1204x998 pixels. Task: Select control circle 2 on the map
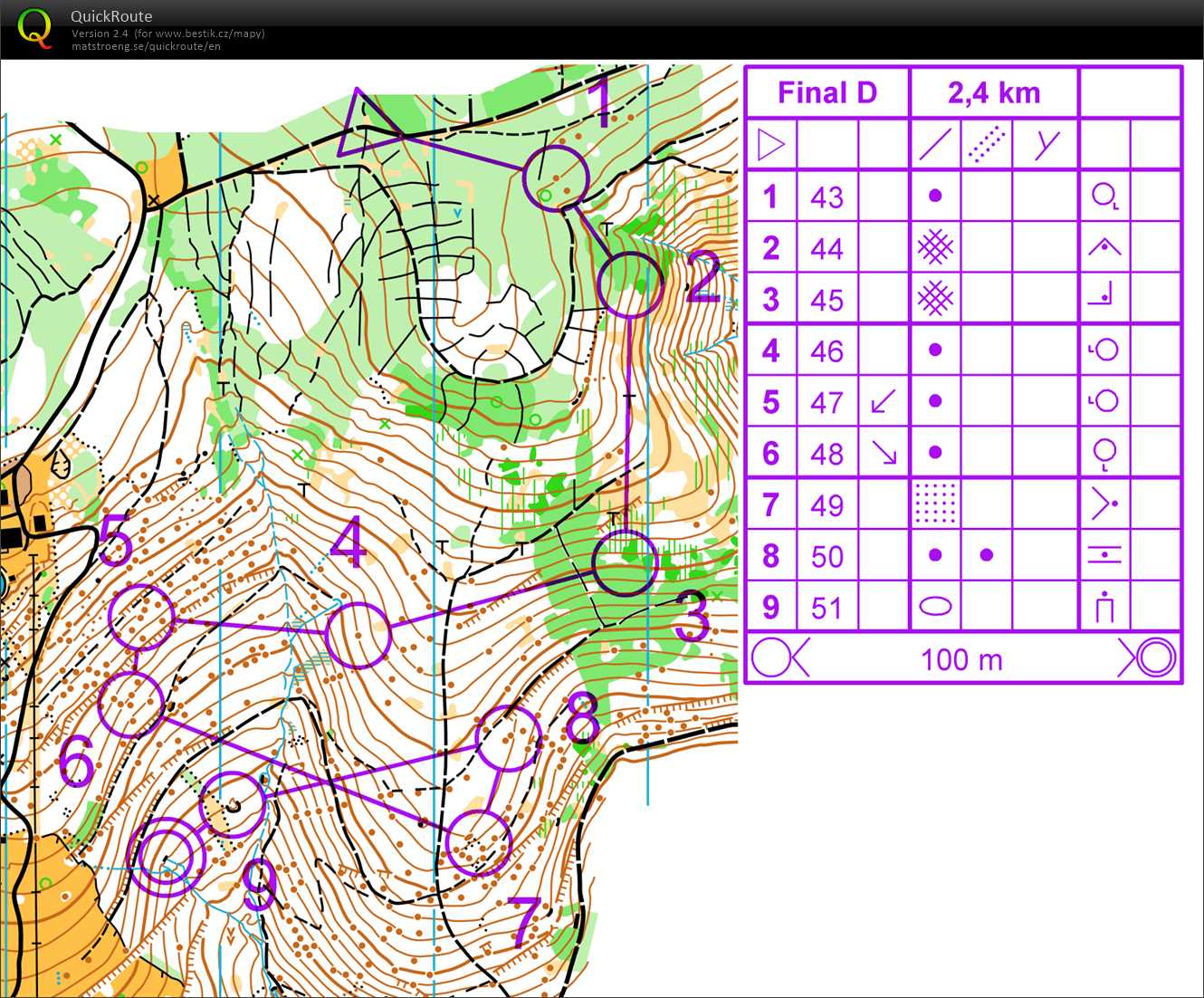630,284
